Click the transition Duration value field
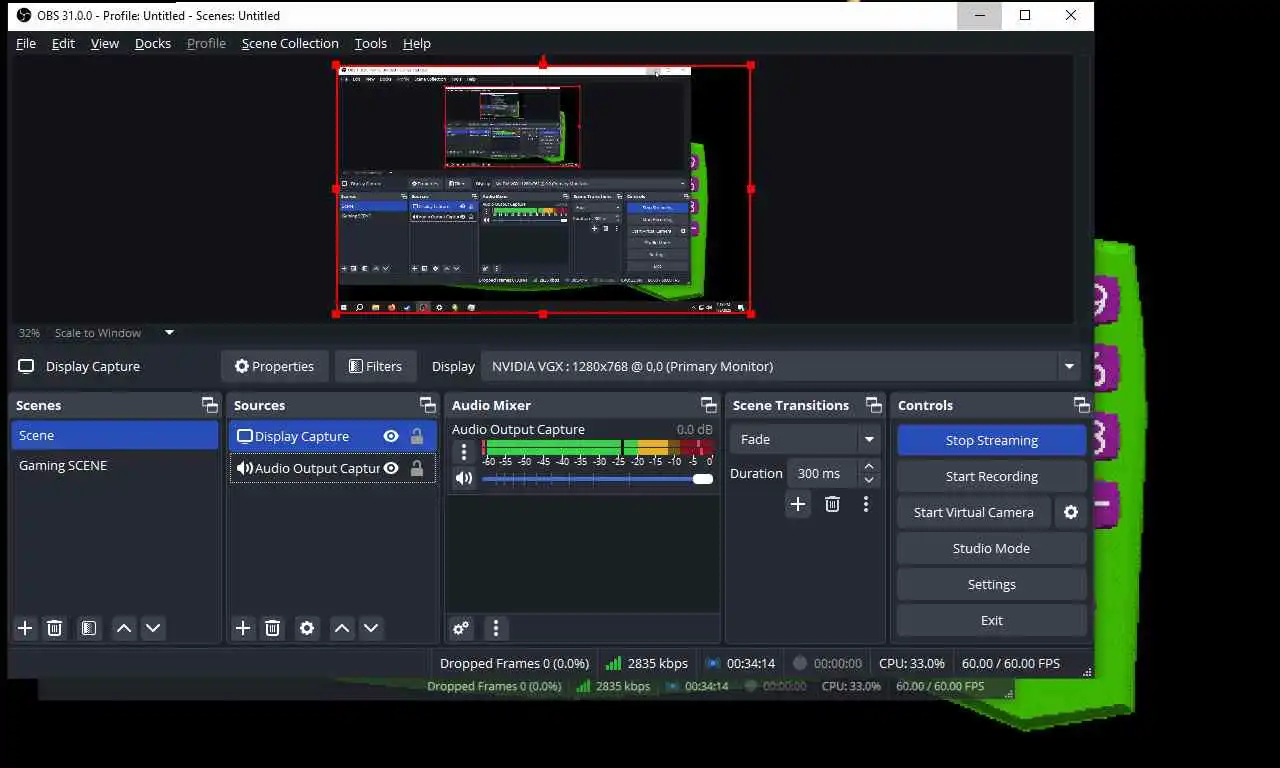 pos(823,473)
